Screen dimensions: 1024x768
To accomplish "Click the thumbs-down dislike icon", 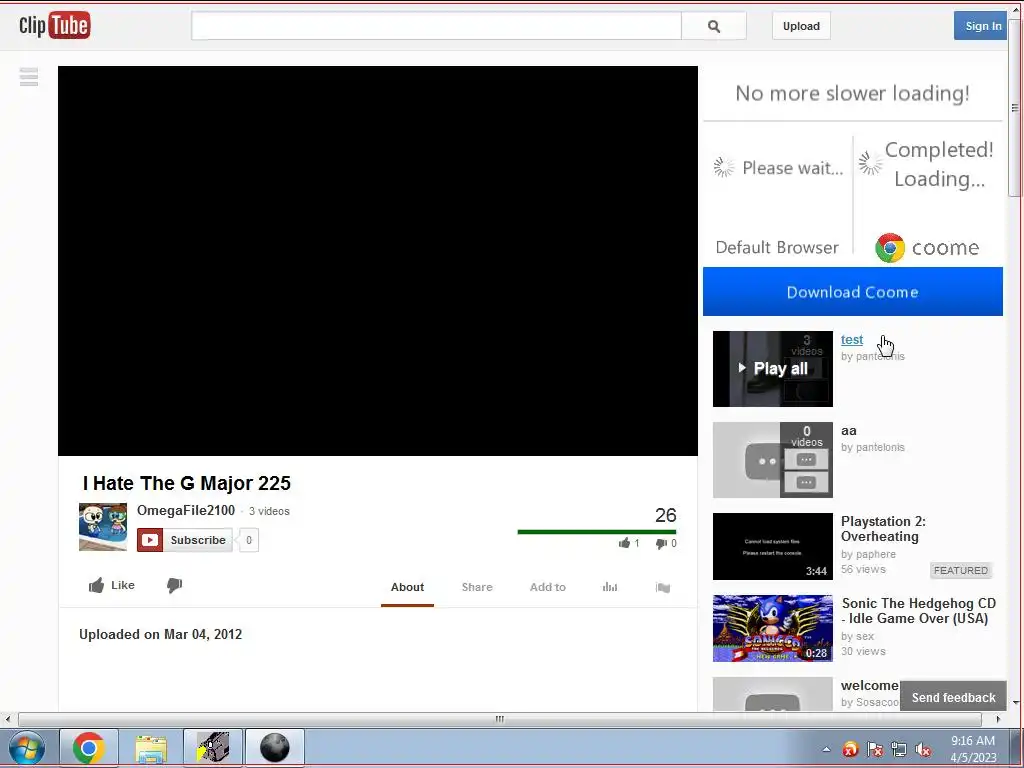I will pos(174,585).
